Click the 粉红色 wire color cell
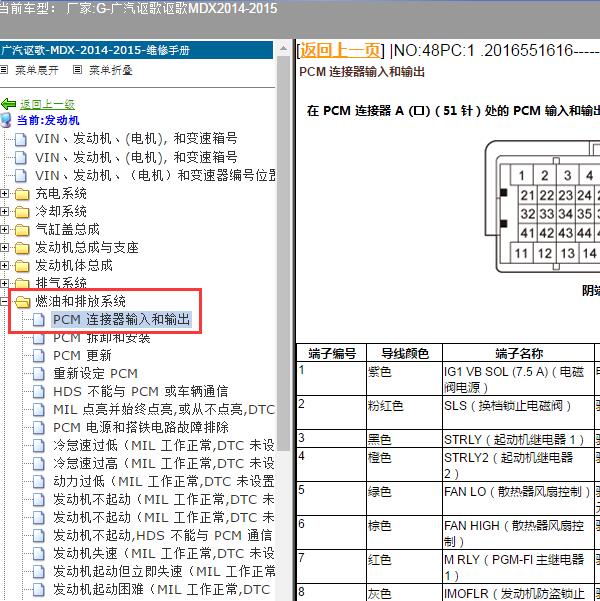 point(404,412)
